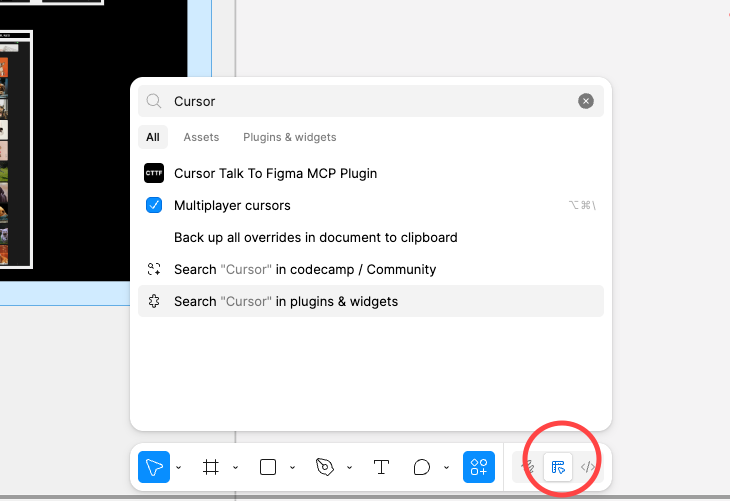This screenshot has width=730, height=501.
Task: Select the Comment tool
Action: point(422,467)
